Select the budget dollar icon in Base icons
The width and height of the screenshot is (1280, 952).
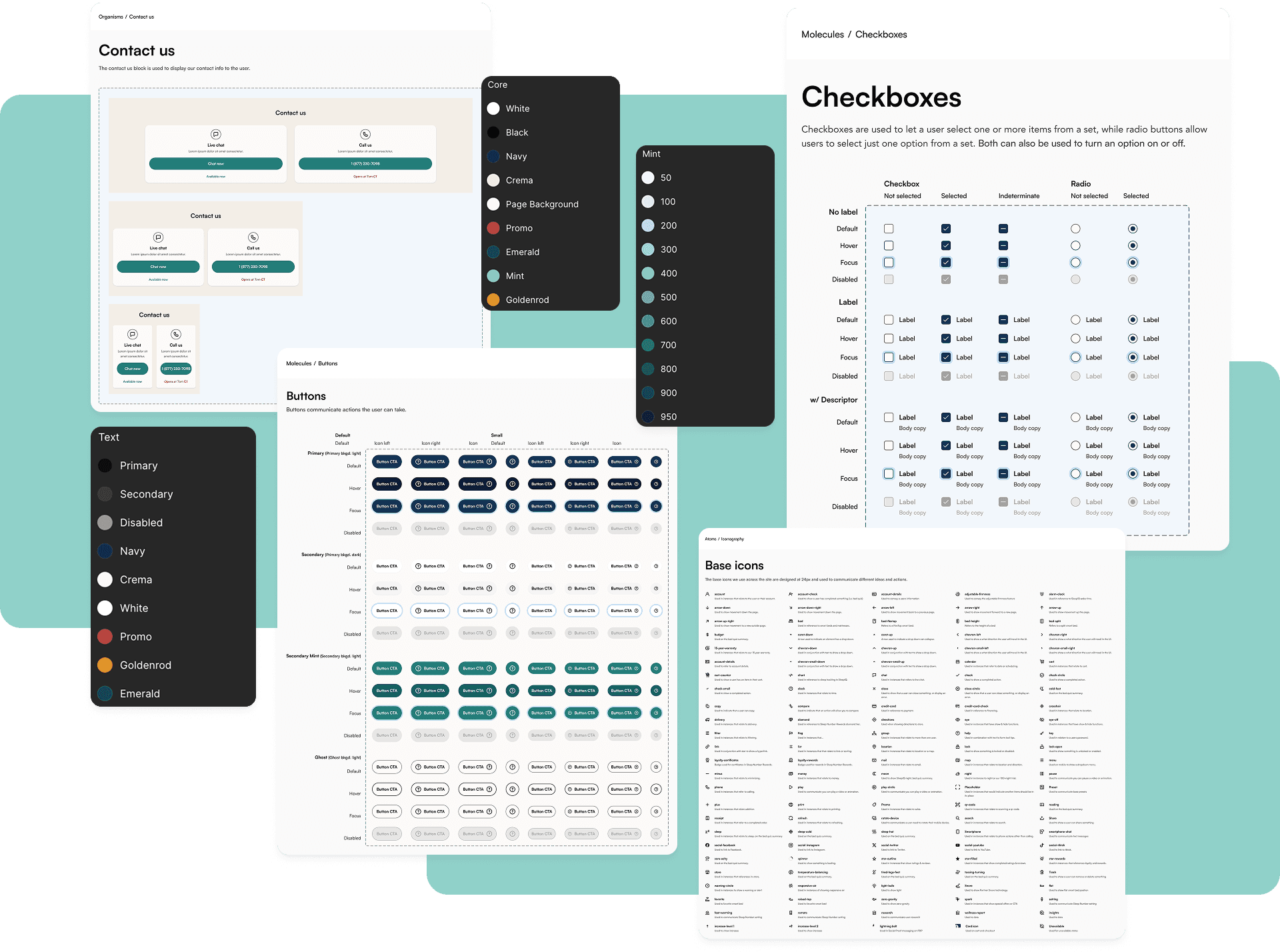pyautogui.click(x=708, y=635)
